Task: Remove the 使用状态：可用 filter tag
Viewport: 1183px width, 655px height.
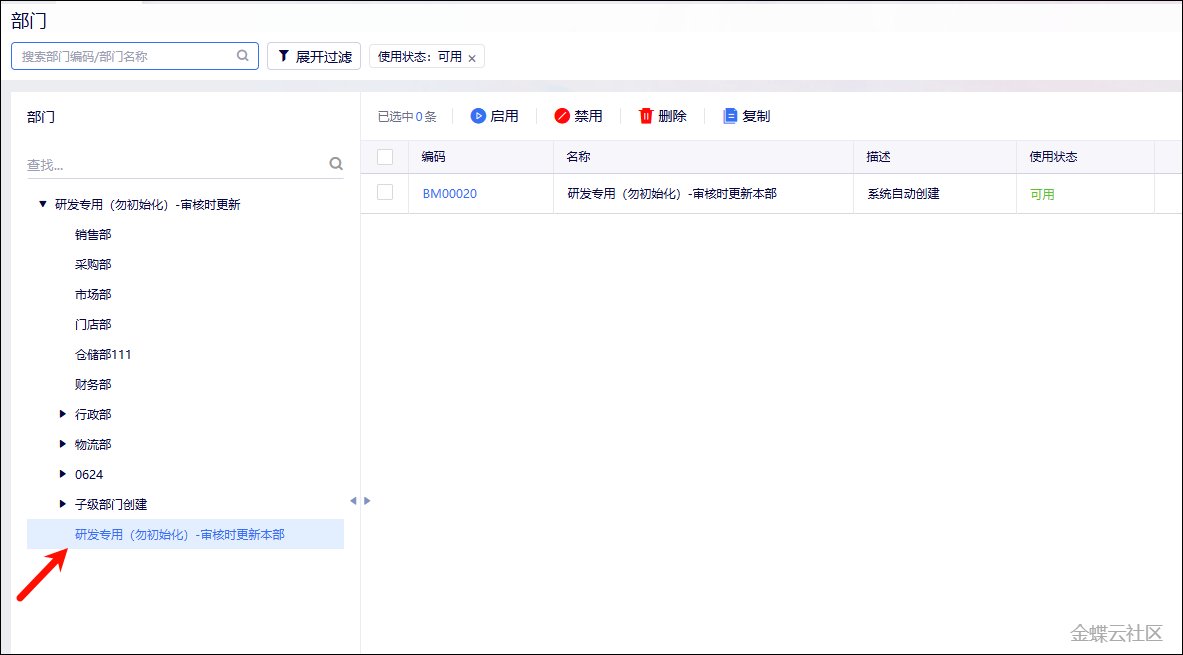Action: pos(472,58)
